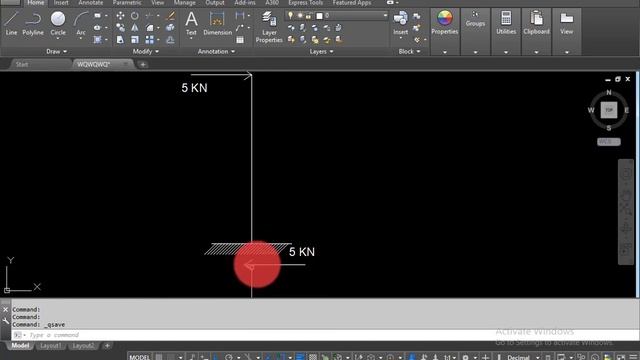Insert a Table from Annotation panel
The image size is (640, 360).
(x=240, y=40)
